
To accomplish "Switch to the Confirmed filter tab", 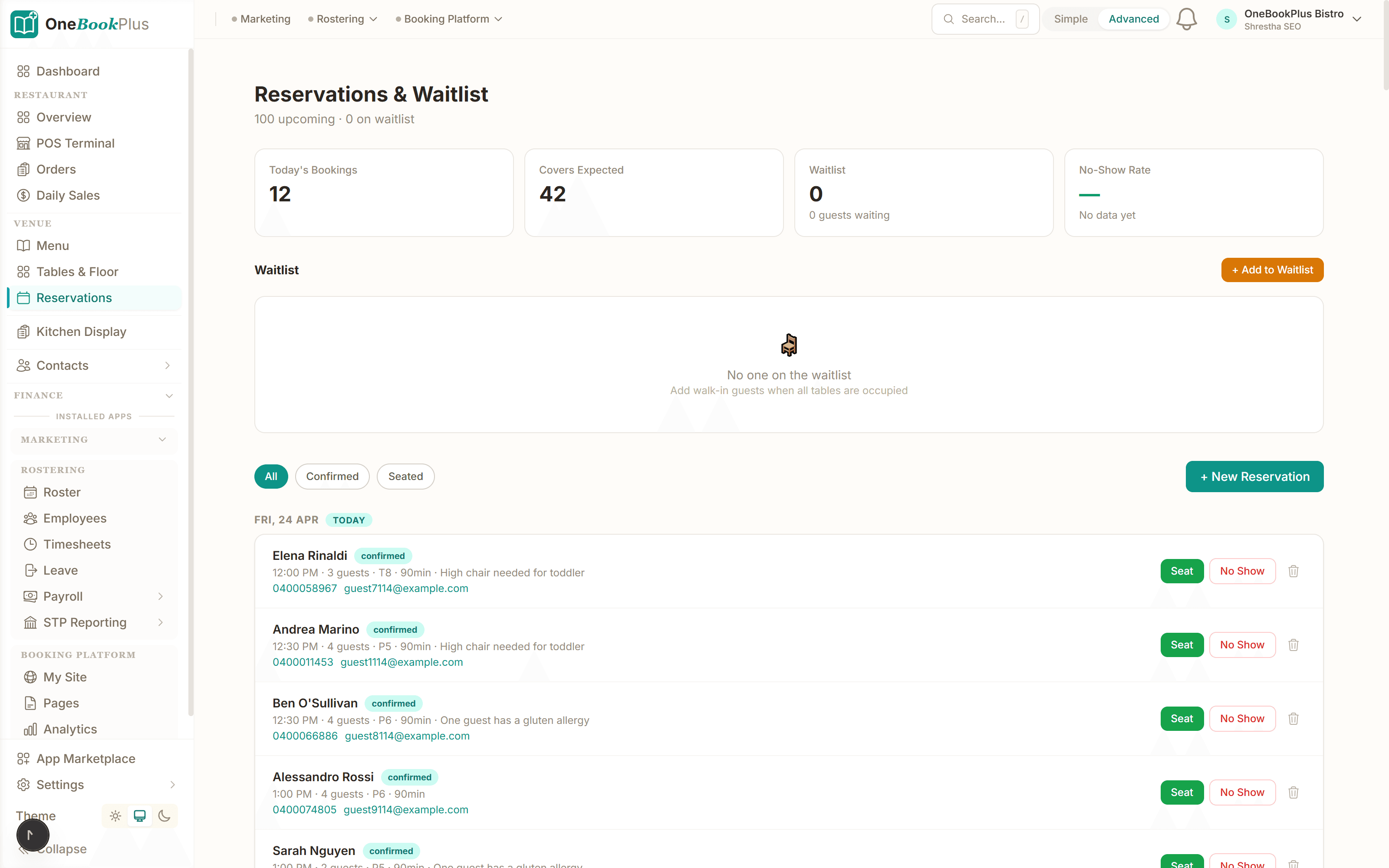I will [x=332, y=477].
